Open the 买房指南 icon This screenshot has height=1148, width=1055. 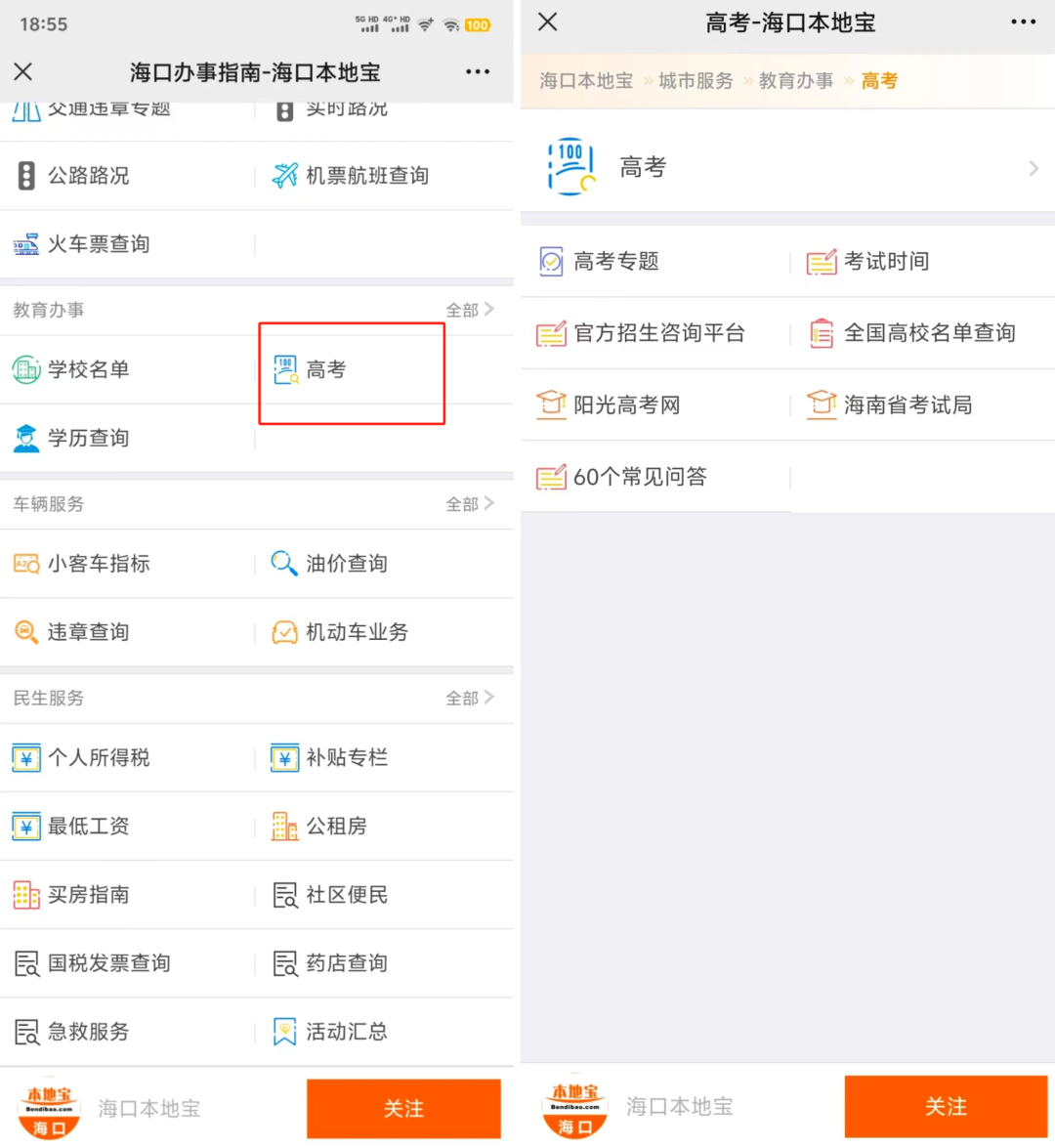click(26, 895)
